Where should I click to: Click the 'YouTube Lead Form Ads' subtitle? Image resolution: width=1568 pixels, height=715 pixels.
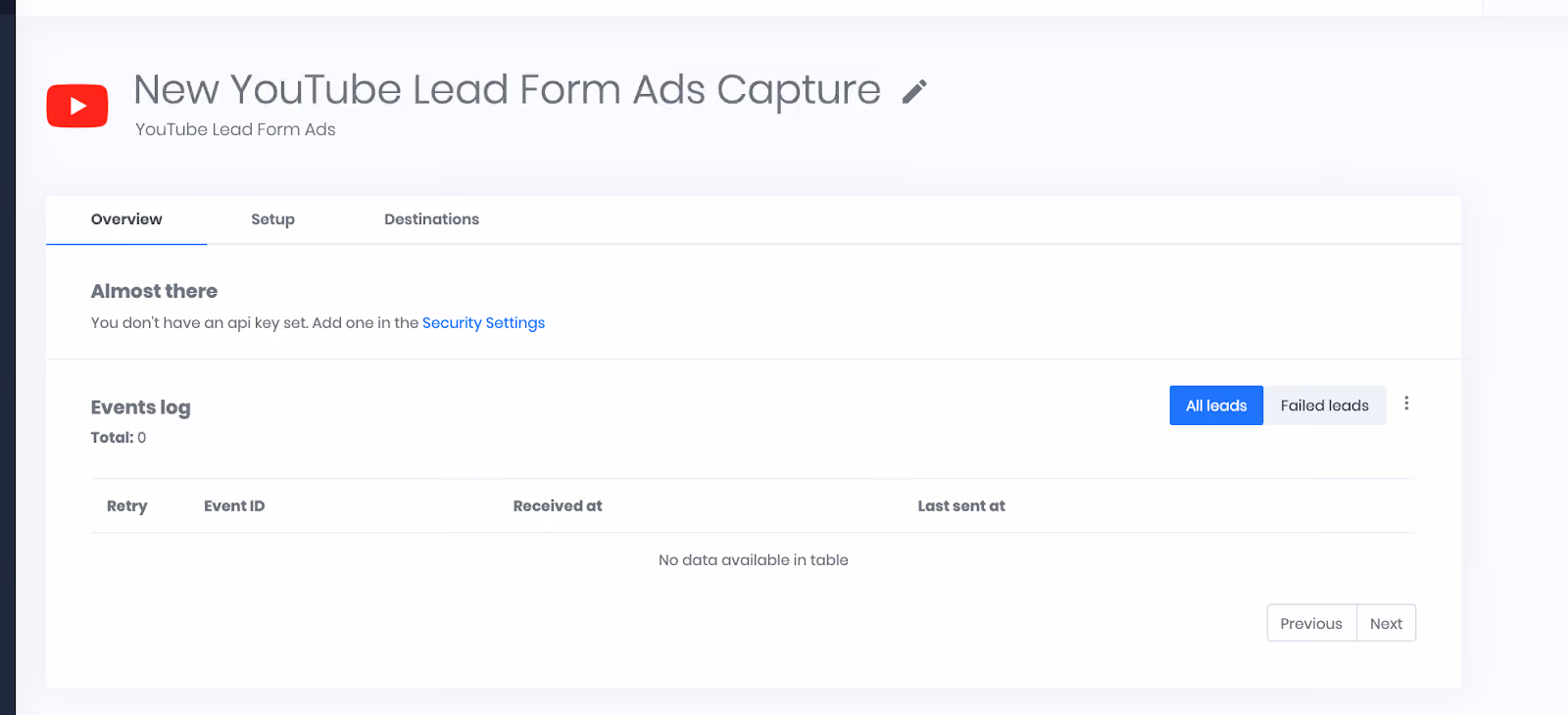235,129
